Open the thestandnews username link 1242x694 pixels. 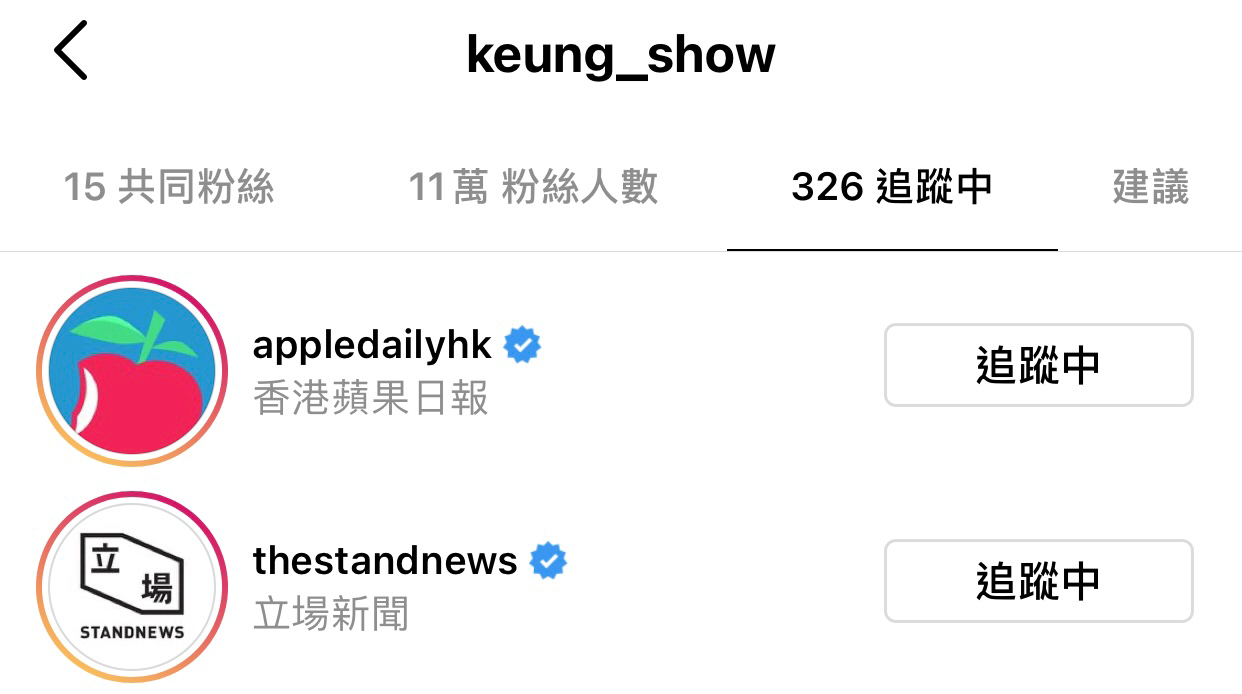click(x=385, y=561)
